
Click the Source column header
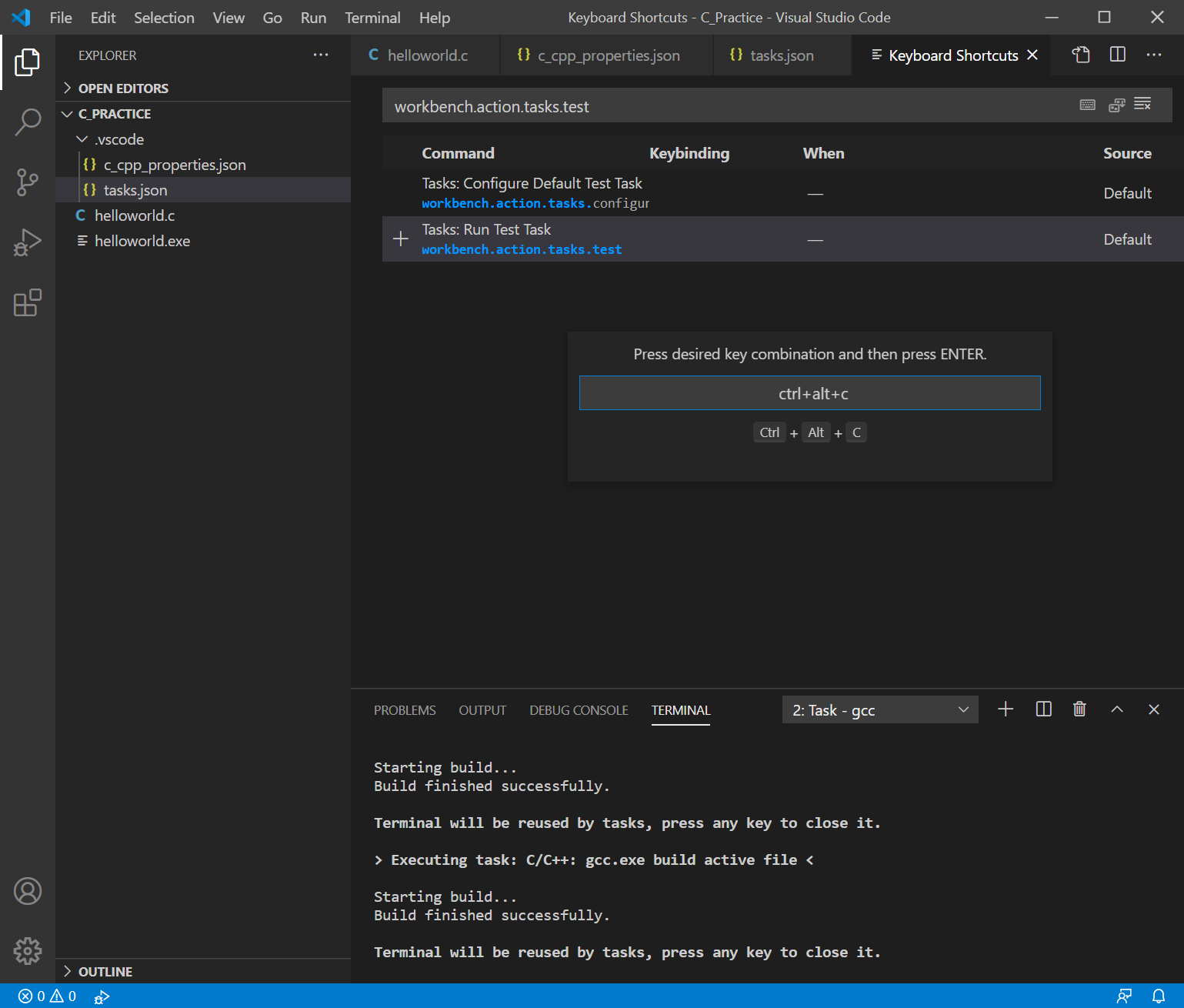click(1127, 153)
